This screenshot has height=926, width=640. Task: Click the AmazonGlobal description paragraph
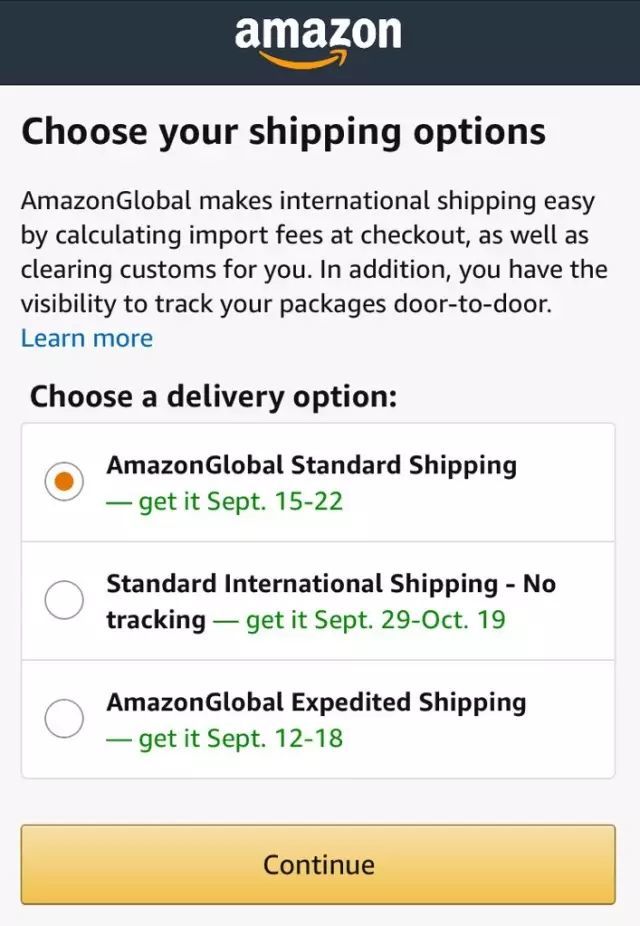[x=314, y=252]
